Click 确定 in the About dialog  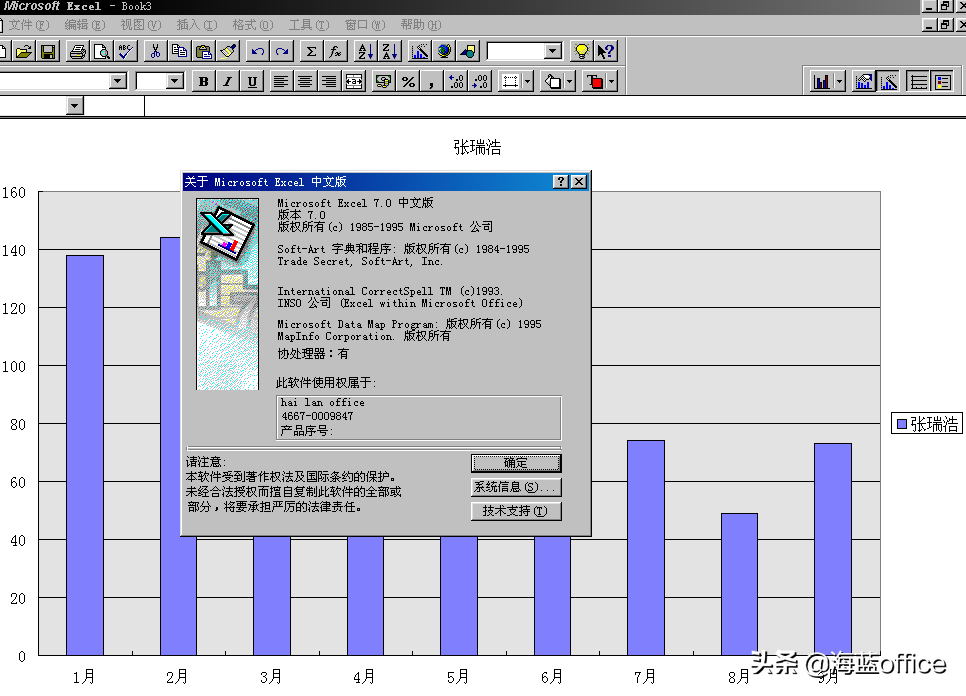(x=516, y=463)
